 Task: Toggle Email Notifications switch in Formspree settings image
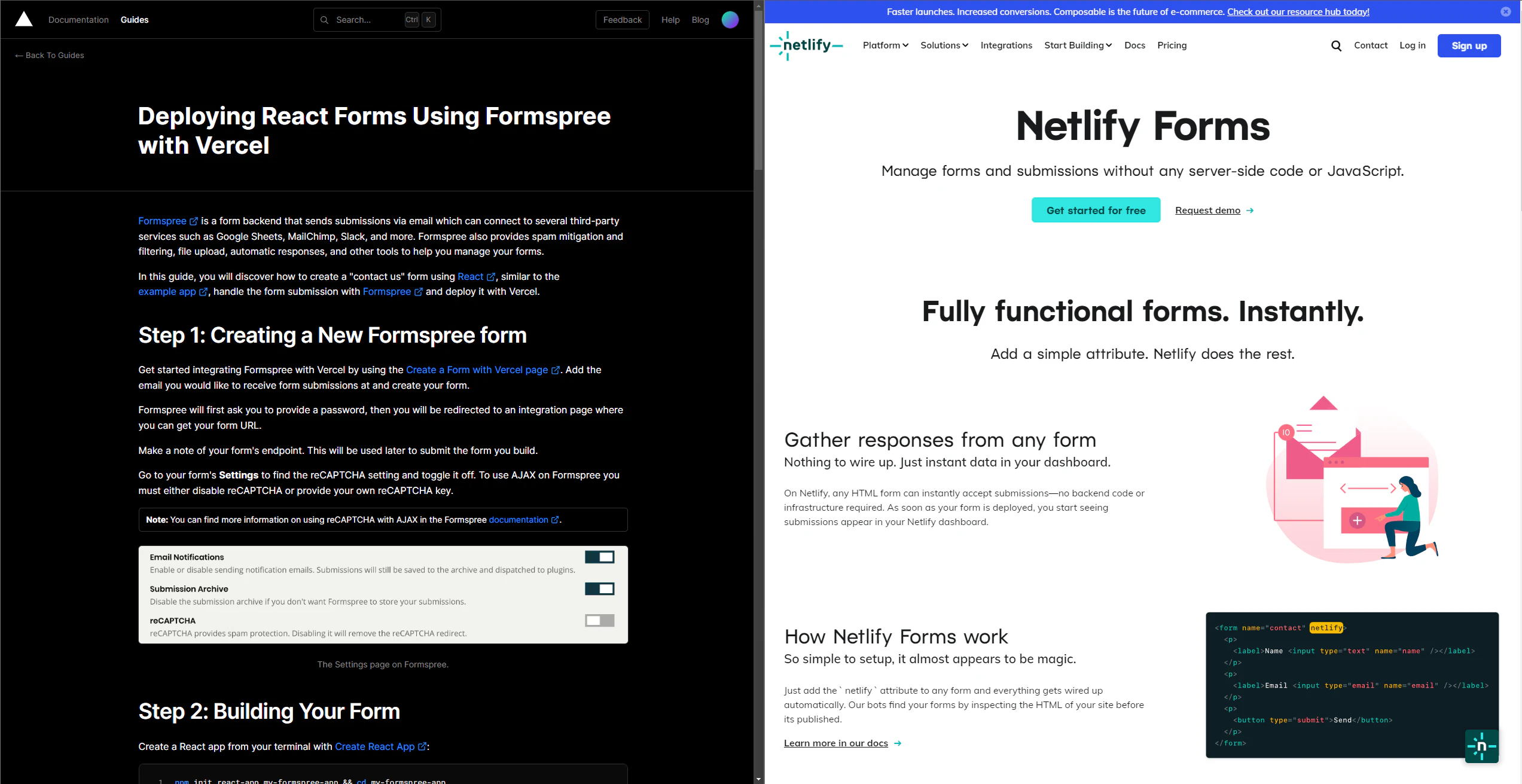click(600, 557)
